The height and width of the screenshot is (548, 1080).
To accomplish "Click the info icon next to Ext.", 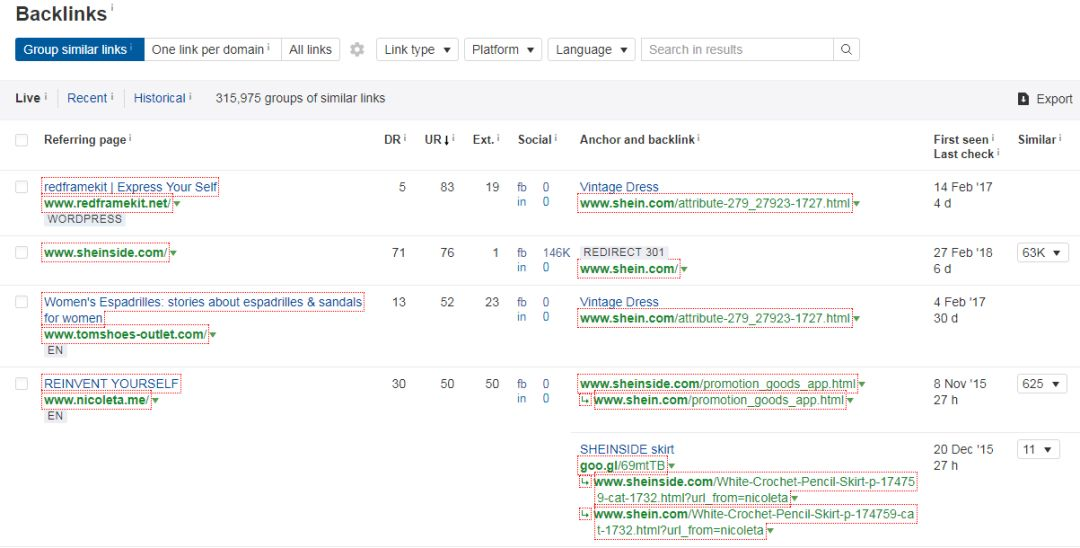I will (498, 138).
